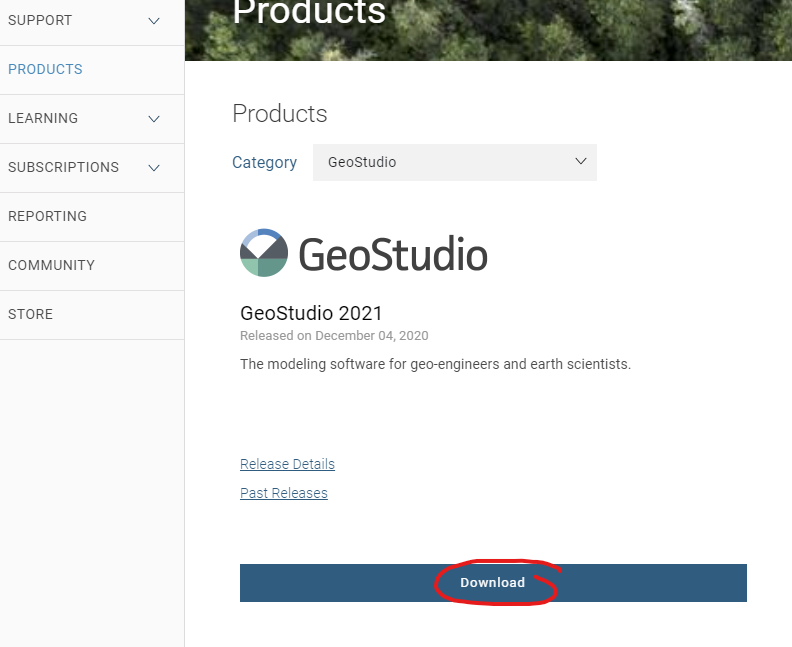The height and width of the screenshot is (647, 792).
Task: Expand the SUBSCRIPTIONS chevron arrow
Action: pyautogui.click(x=154, y=168)
